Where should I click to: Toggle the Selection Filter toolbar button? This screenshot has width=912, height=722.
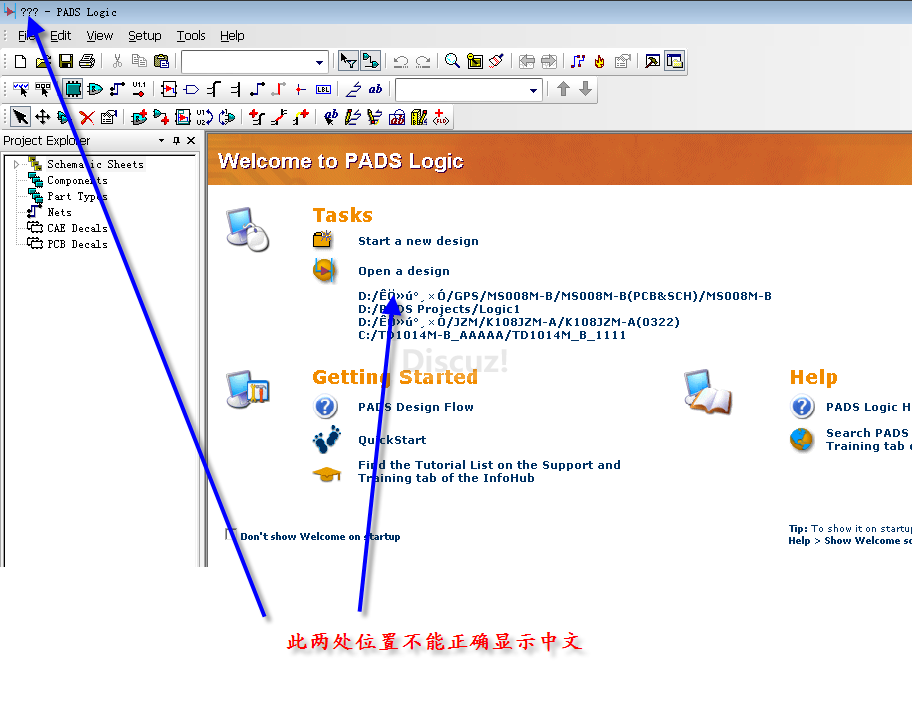coord(348,61)
